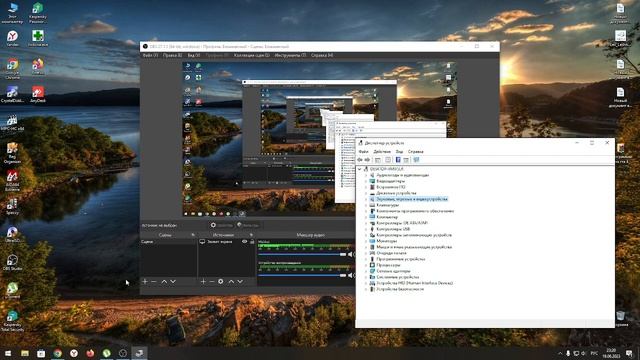Move scene down with arrow in Сцены panel
The height and width of the screenshot is (360, 640).
(x=173, y=281)
